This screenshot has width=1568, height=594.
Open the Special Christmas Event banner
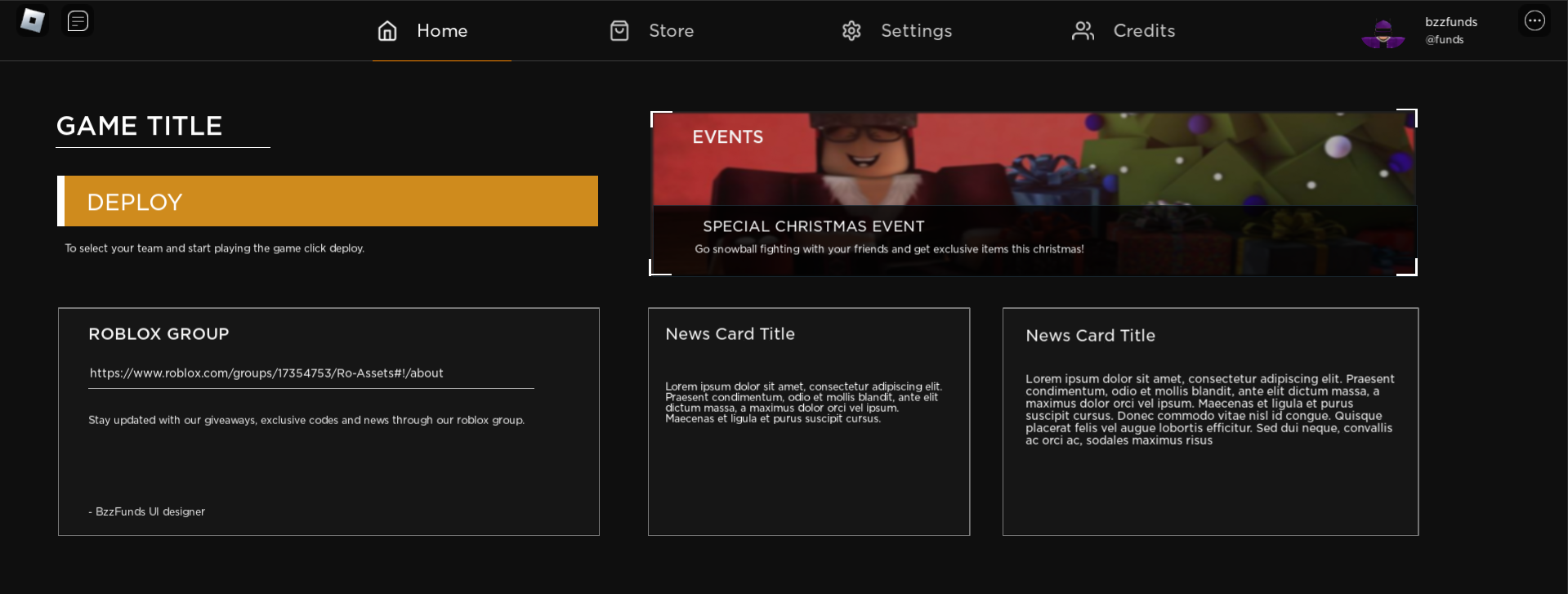(x=1034, y=193)
